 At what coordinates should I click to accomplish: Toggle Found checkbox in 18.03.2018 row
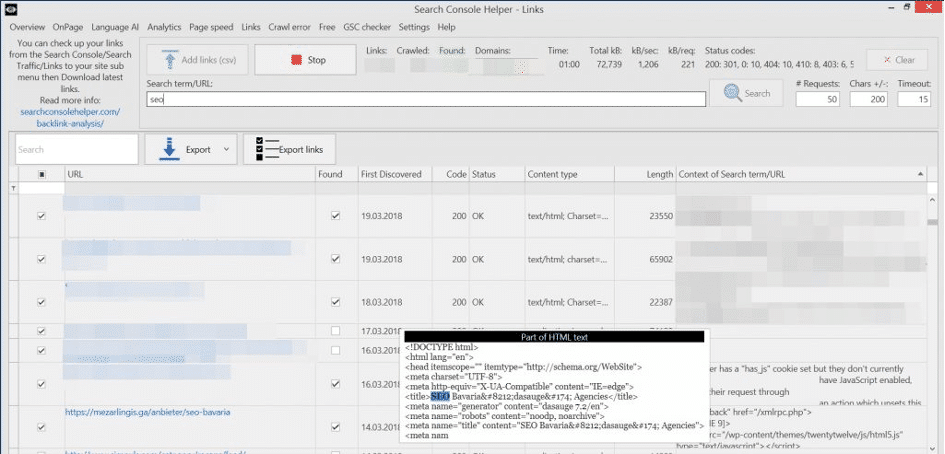click(336, 302)
